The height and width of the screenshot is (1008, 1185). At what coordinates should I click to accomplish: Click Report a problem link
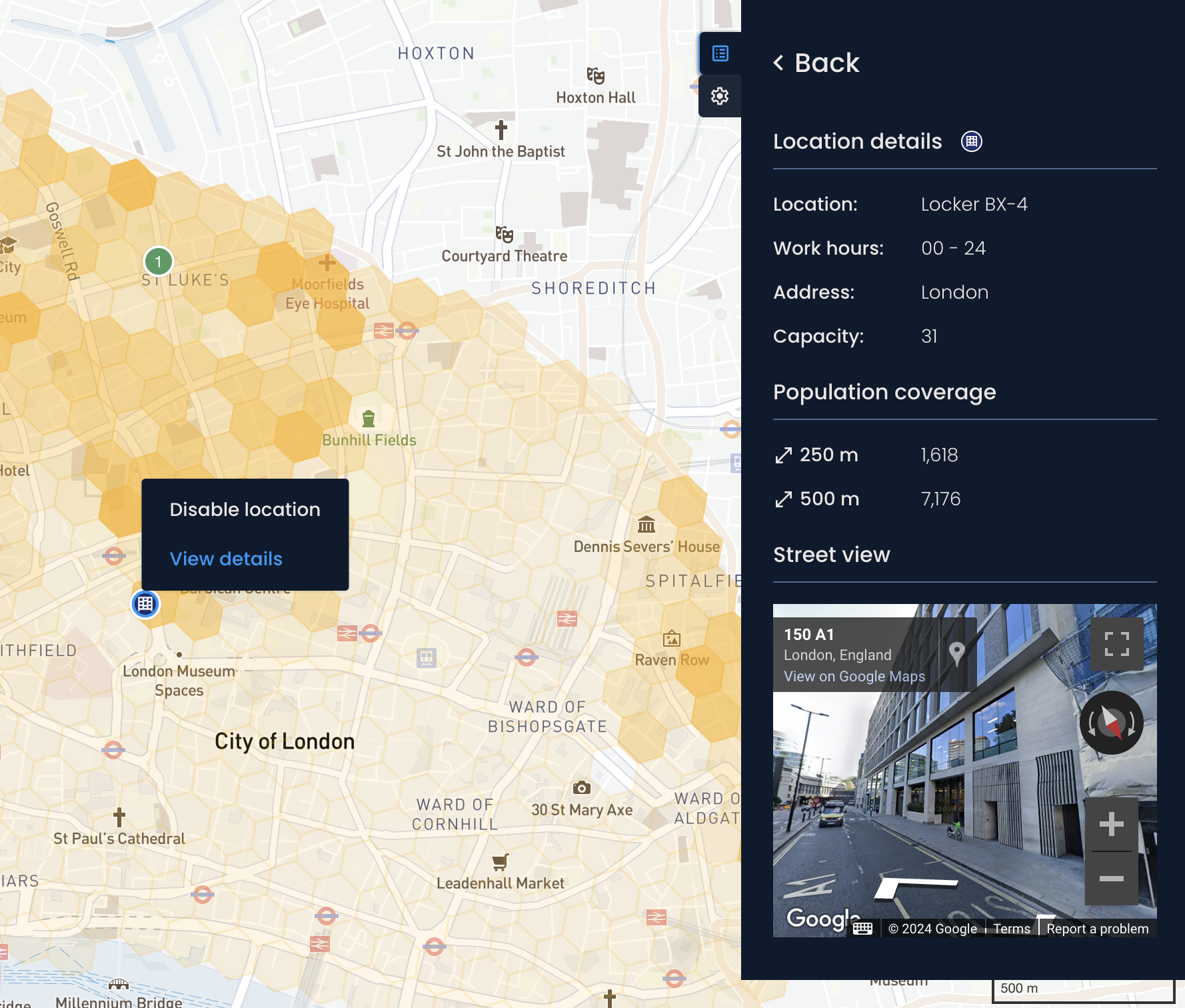[x=1098, y=929]
